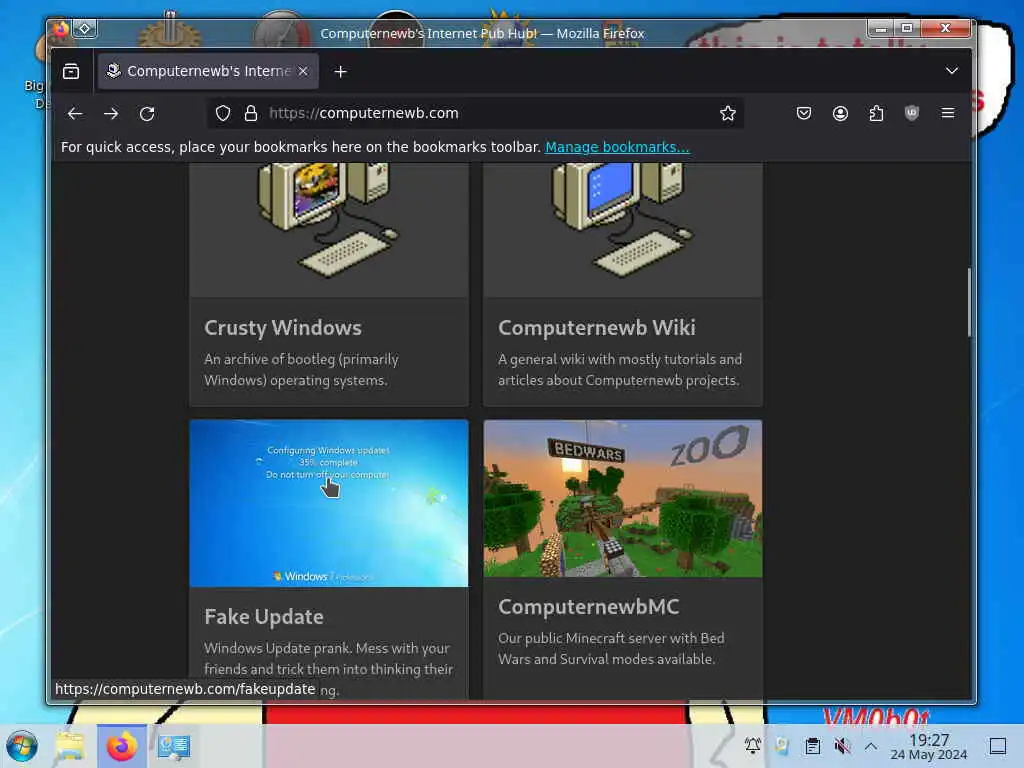The height and width of the screenshot is (768, 1024).
Task: Click the show desktop tray button
Action: pyautogui.click(x=998, y=746)
